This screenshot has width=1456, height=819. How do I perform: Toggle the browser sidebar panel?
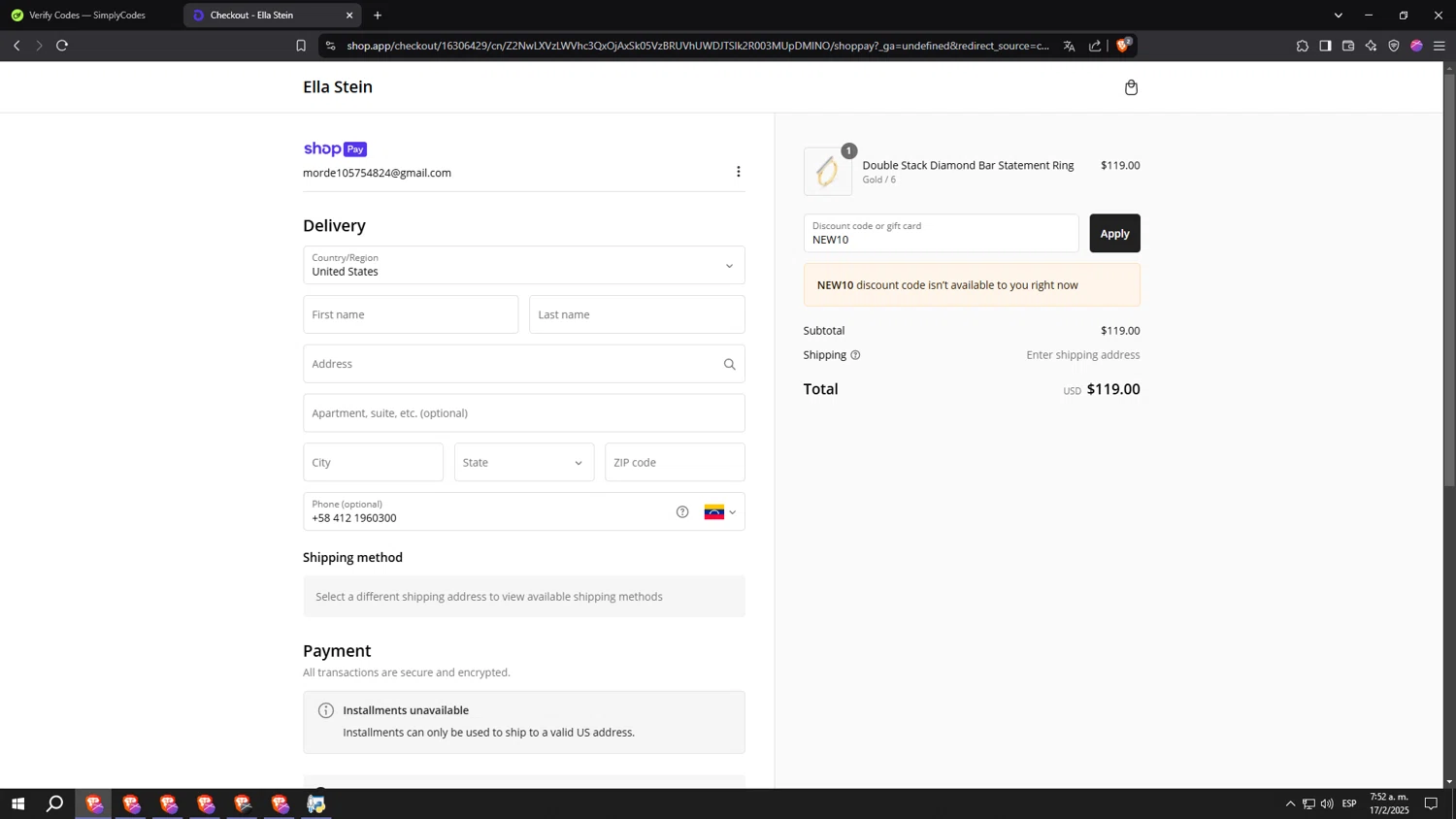click(x=1325, y=46)
